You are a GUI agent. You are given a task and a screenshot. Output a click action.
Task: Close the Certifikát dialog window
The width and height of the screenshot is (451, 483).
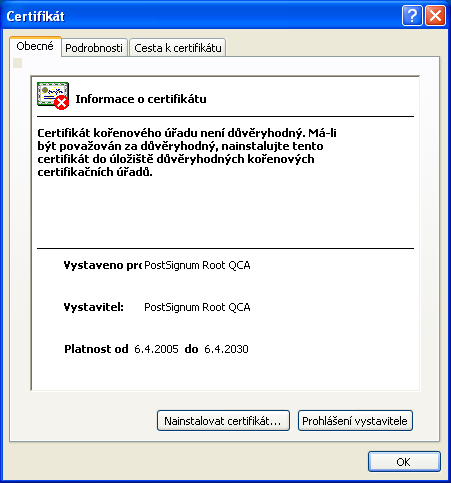tap(435, 16)
